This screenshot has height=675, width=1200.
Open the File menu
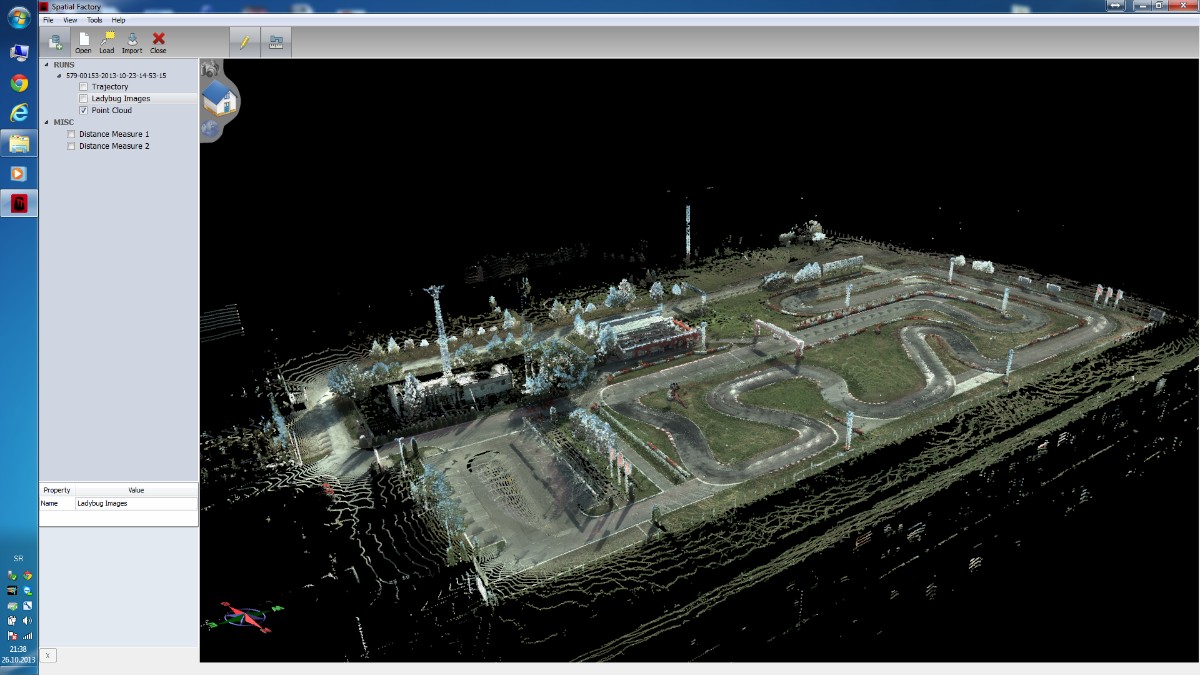click(48, 20)
